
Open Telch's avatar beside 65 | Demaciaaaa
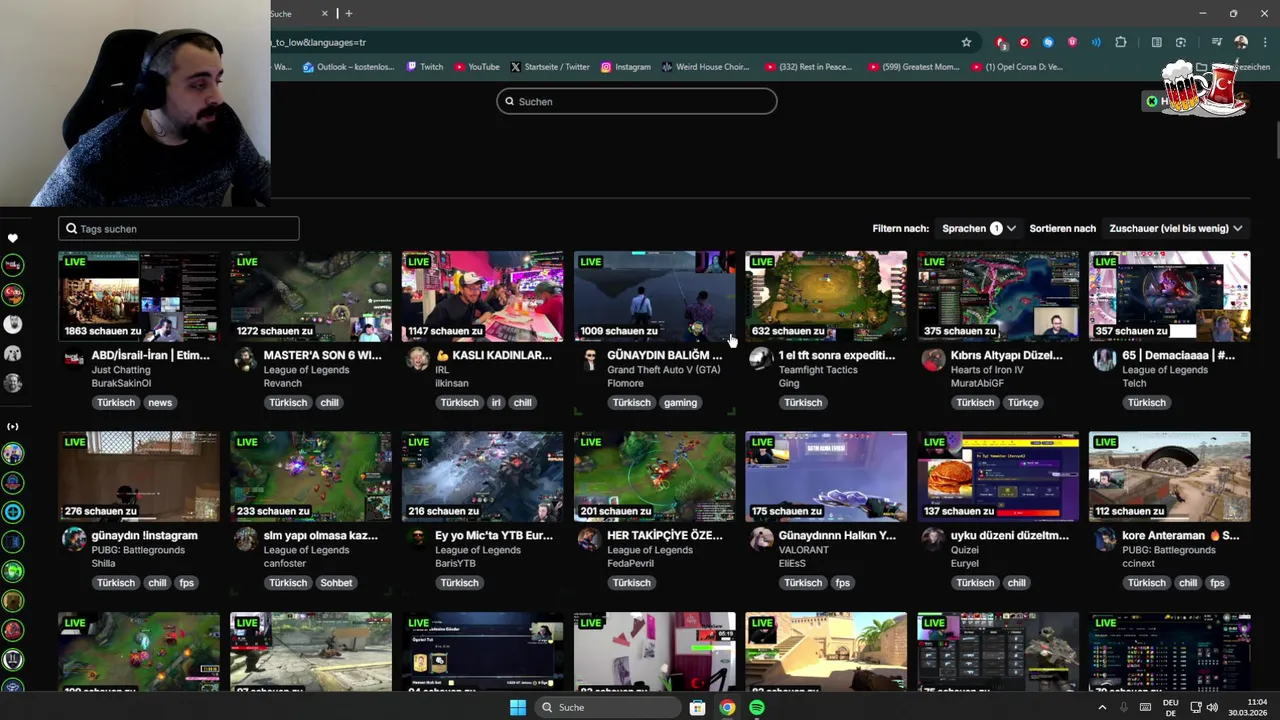(x=1105, y=359)
